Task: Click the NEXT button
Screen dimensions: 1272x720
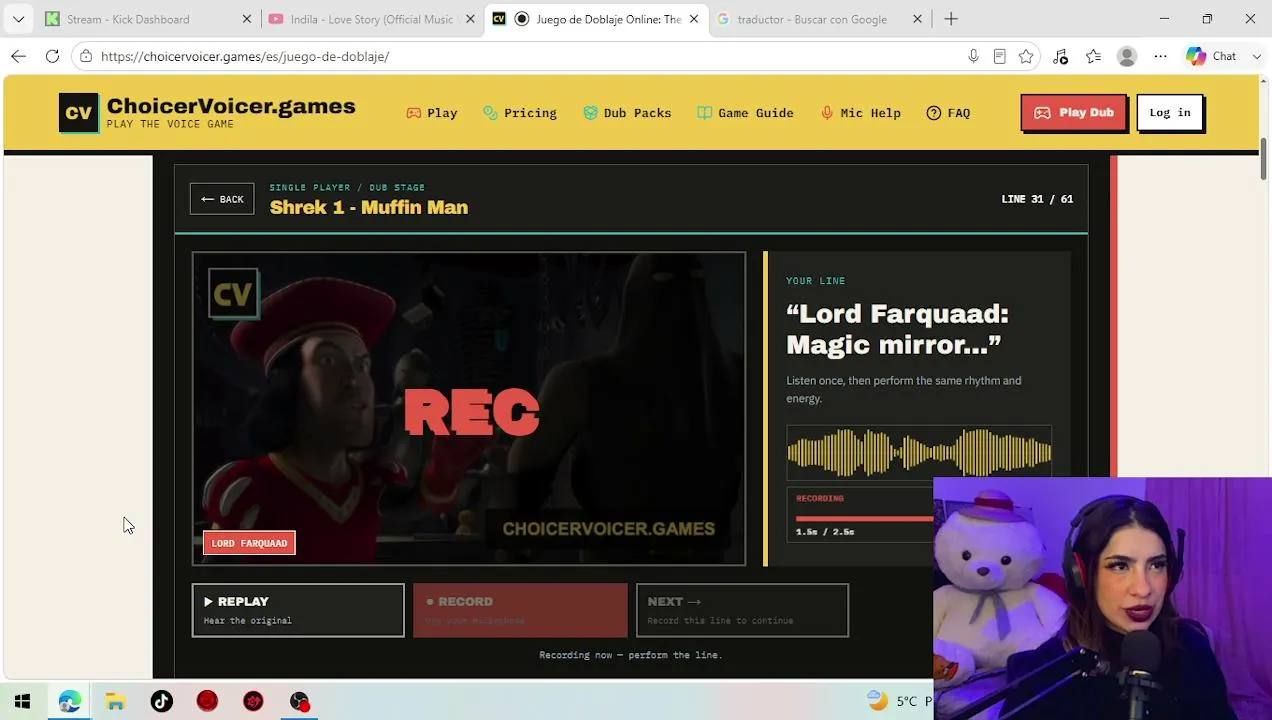Action: pos(742,610)
